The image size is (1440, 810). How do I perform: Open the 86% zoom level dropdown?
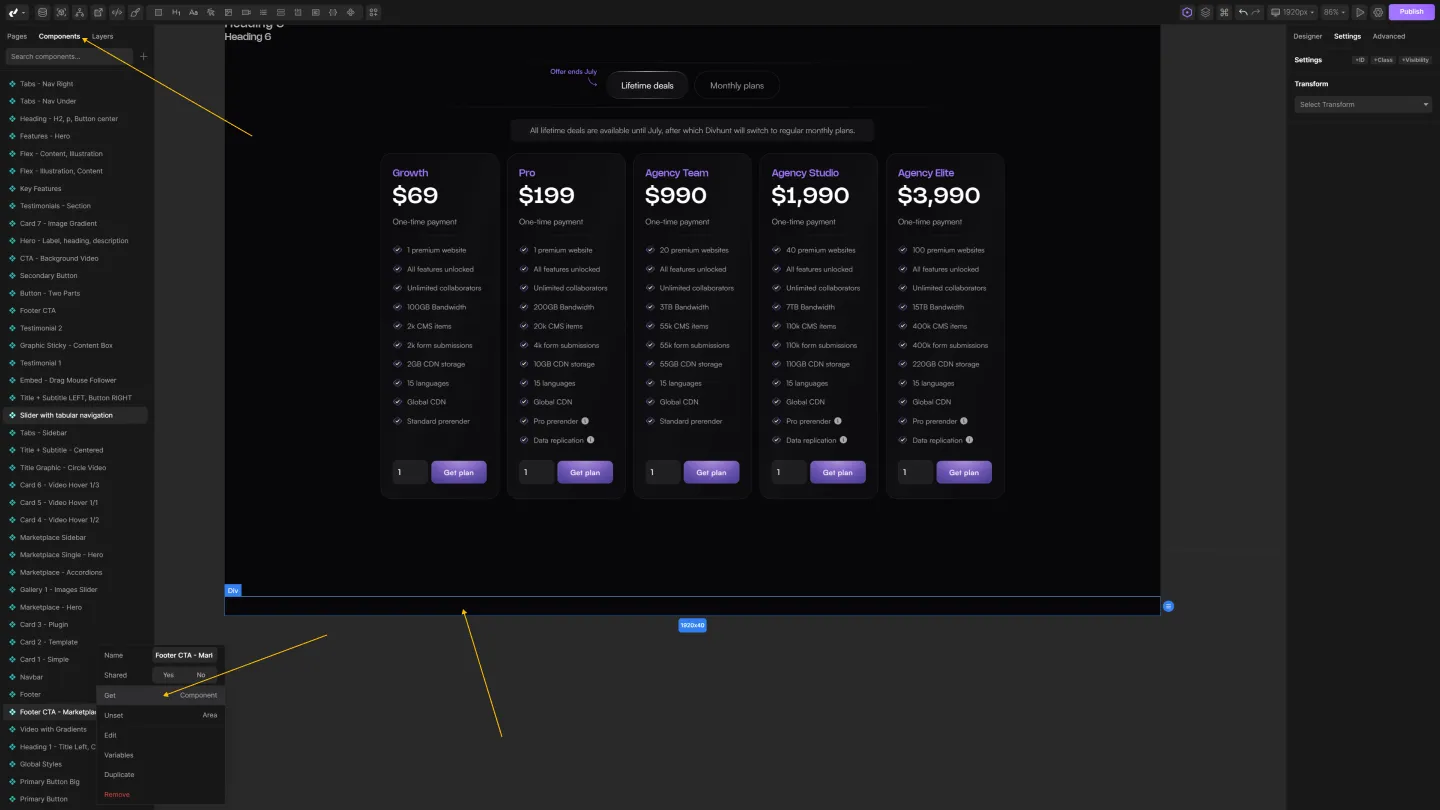1333,12
